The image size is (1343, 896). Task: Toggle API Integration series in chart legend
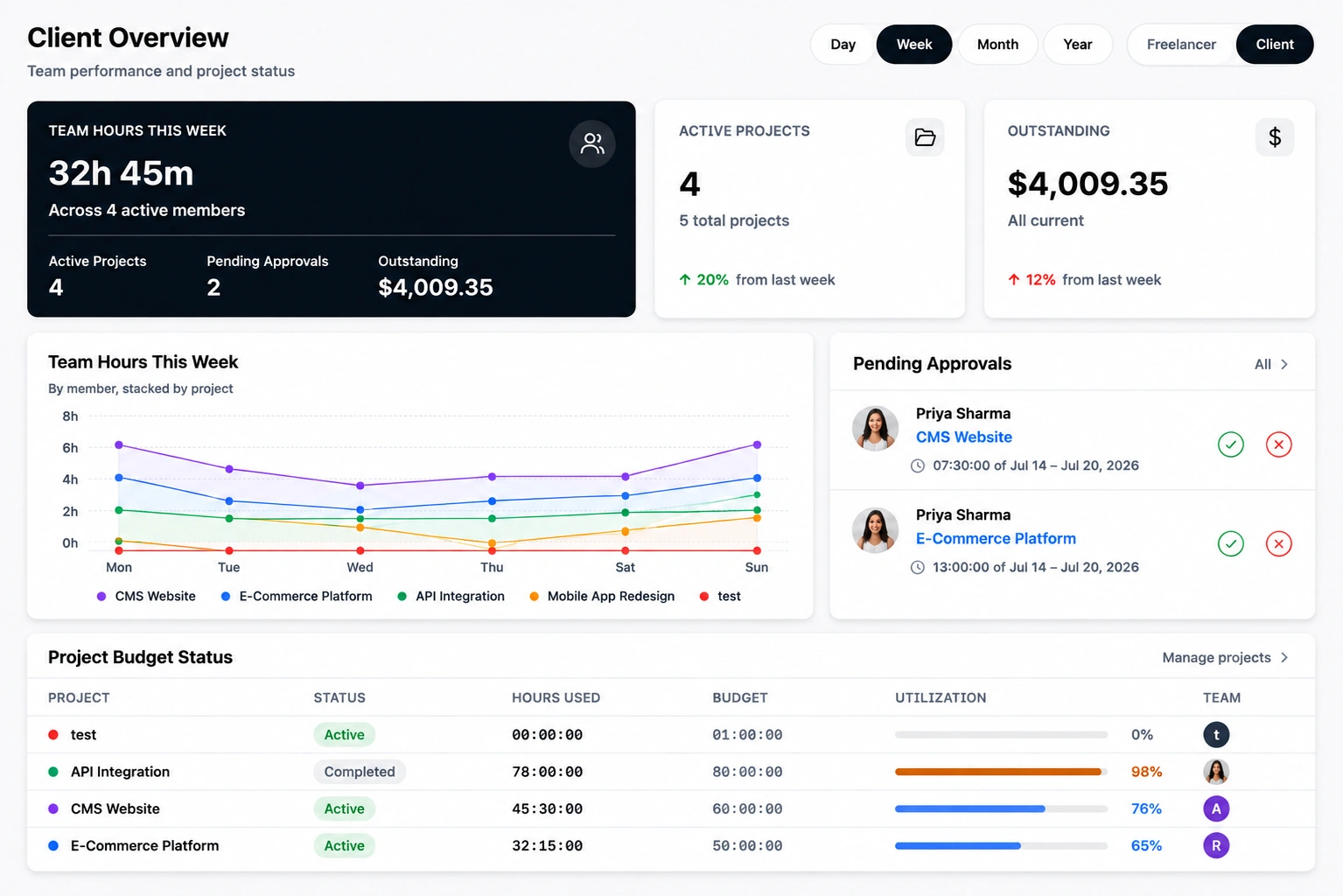[451, 597]
